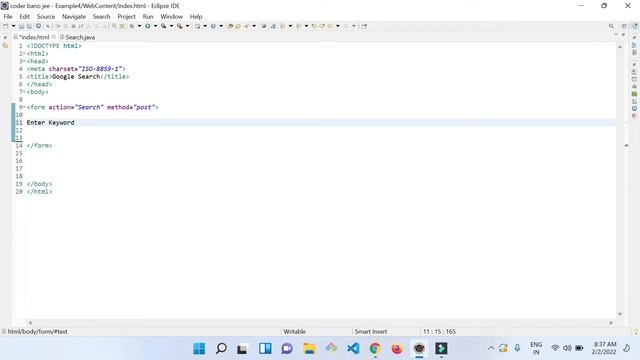Click the horizontal scrollbar right arrow
The width and height of the screenshot is (640, 360).
click(x=611, y=323)
